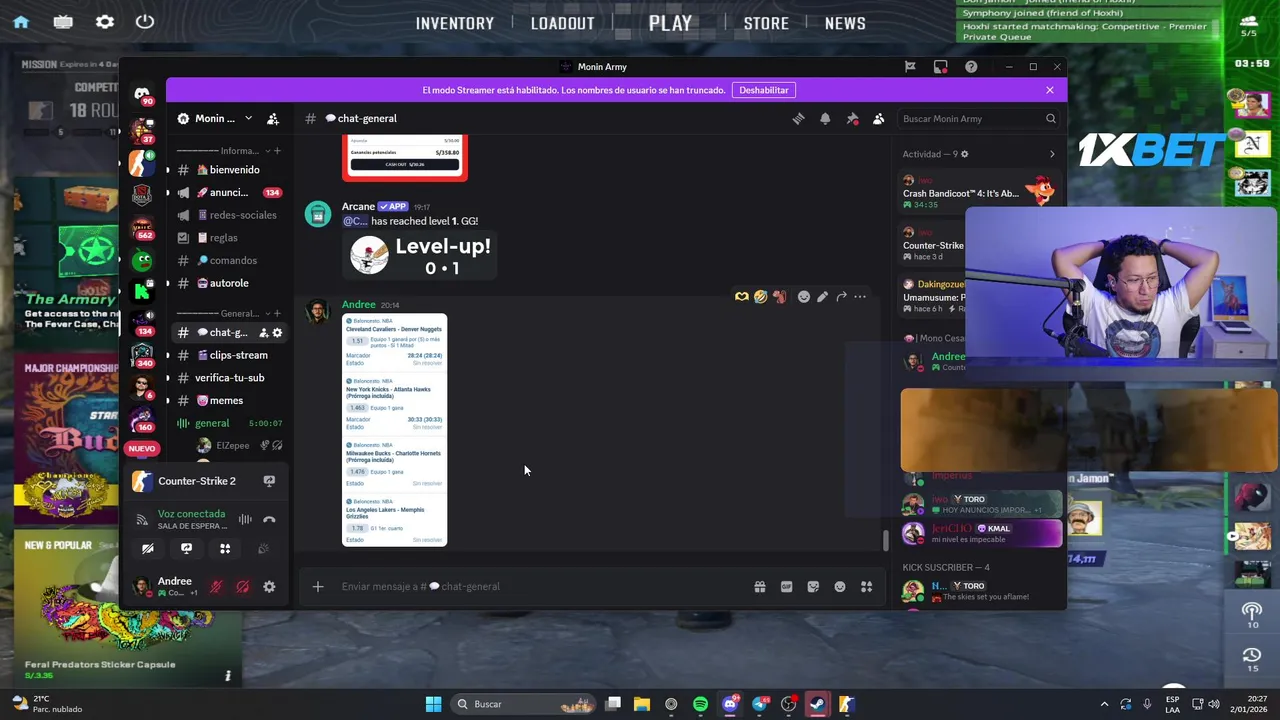
Task: Add channel plus in General... category
Action: tap(277, 313)
